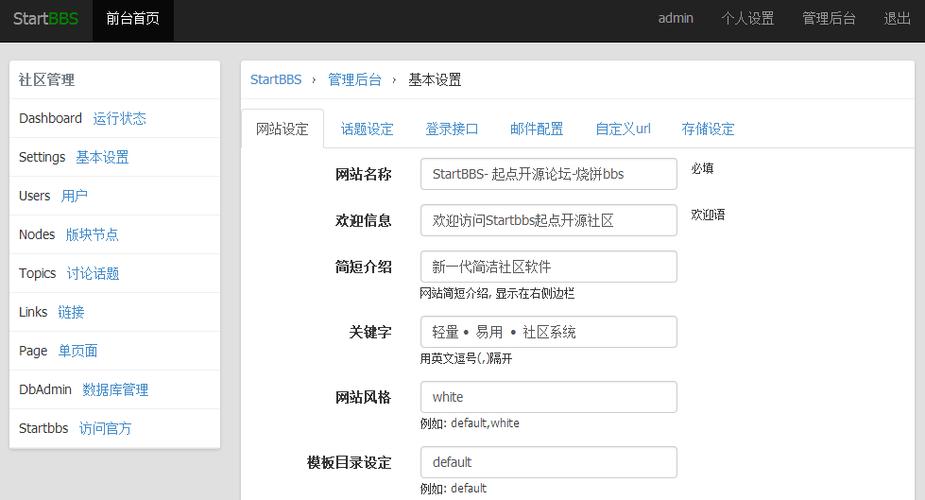Focus the 网站风格 input field
This screenshot has height=500, width=925.
point(549,397)
